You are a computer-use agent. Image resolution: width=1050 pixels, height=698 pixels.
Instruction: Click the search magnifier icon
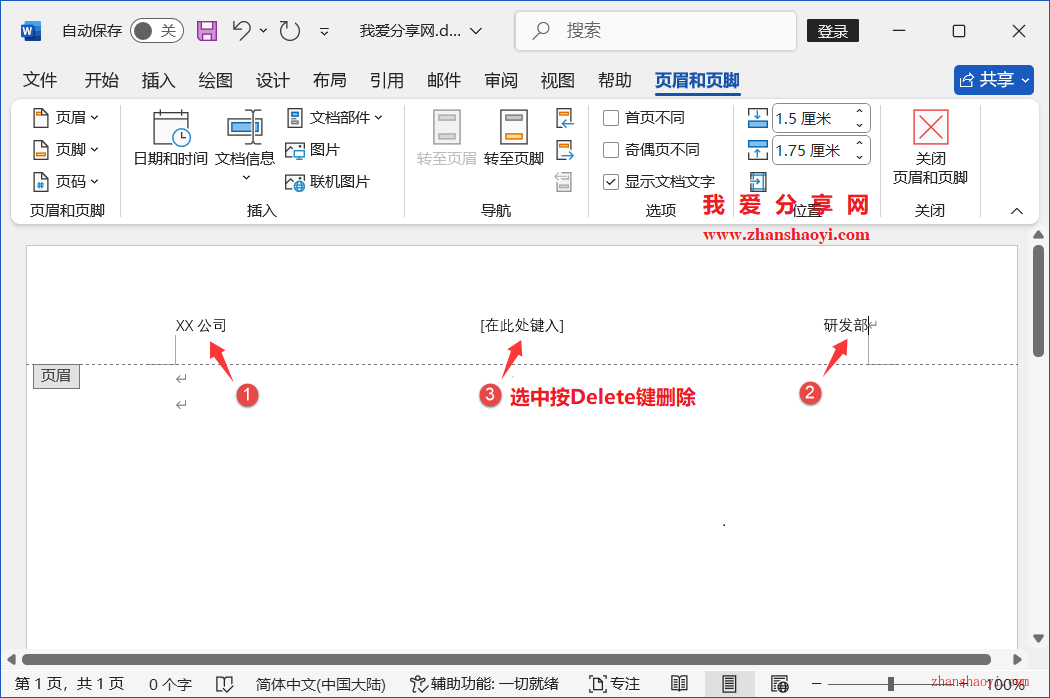pyautogui.click(x=541, y=31)
